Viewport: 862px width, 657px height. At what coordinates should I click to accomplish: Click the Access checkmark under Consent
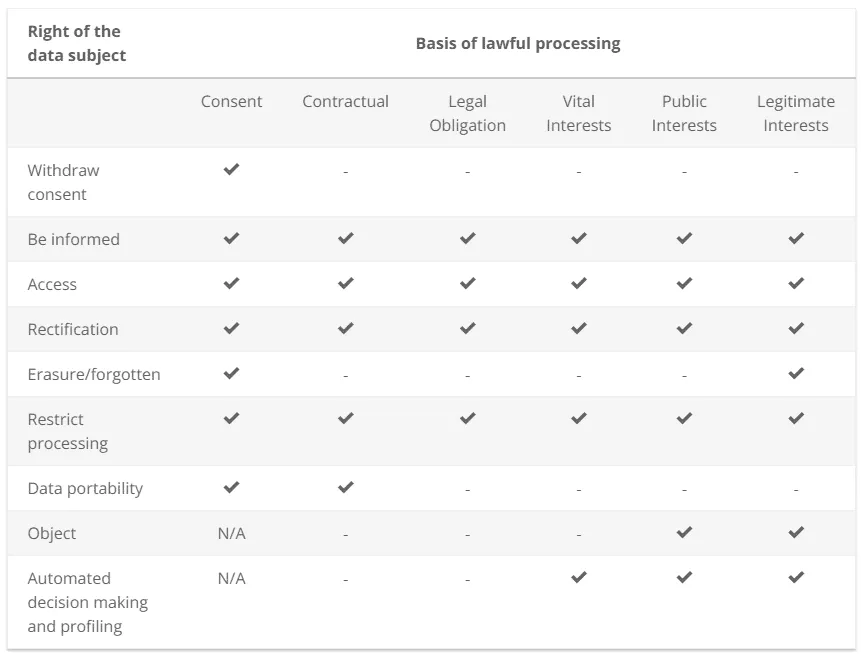tap(231, 284)
